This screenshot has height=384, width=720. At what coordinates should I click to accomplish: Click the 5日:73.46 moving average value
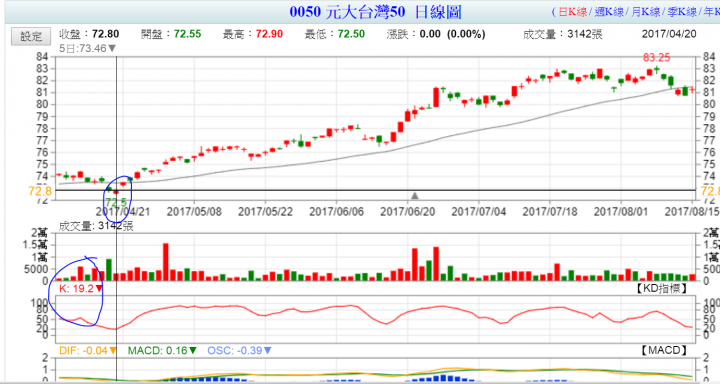(88, 48)
